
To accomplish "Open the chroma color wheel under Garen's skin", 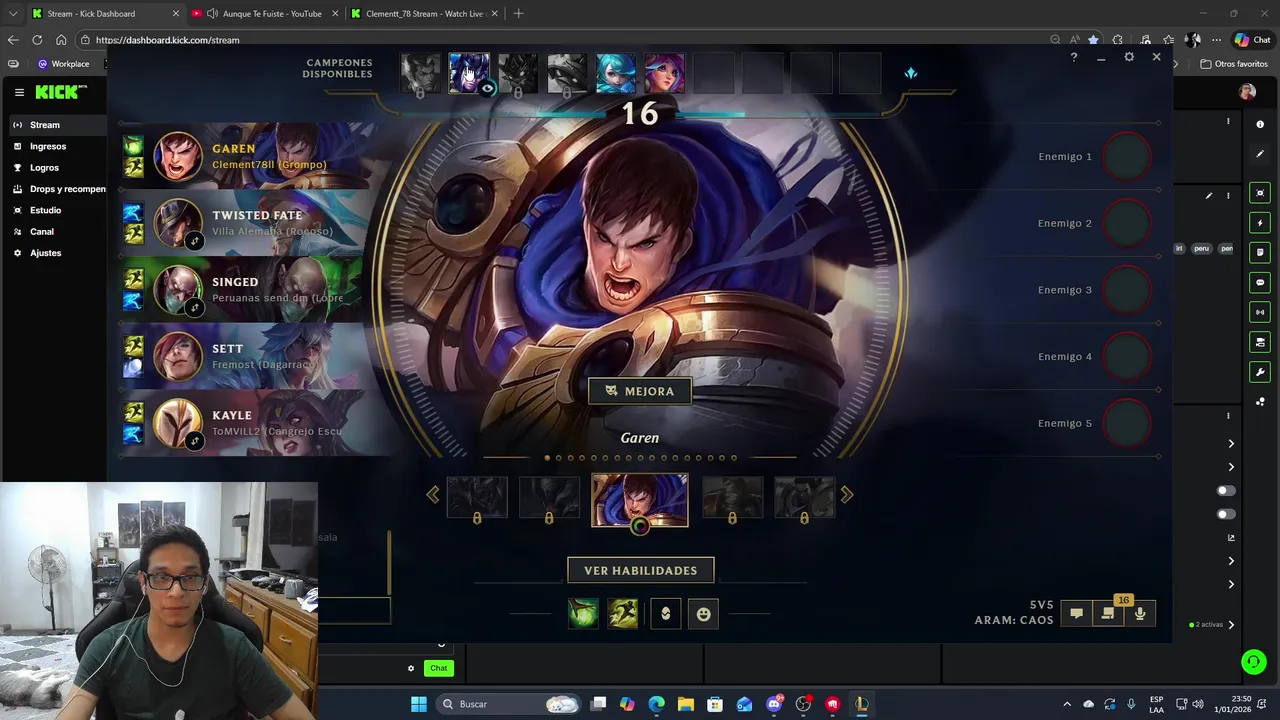I will pyautogui.click(x=640, y=526).
